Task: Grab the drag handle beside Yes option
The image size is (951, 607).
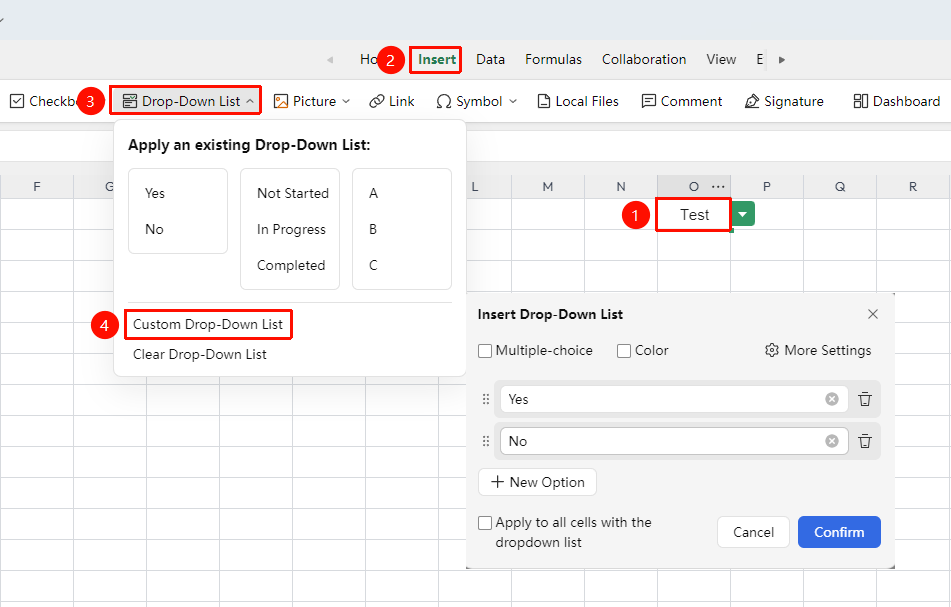Action: click(x=486, y=399)
